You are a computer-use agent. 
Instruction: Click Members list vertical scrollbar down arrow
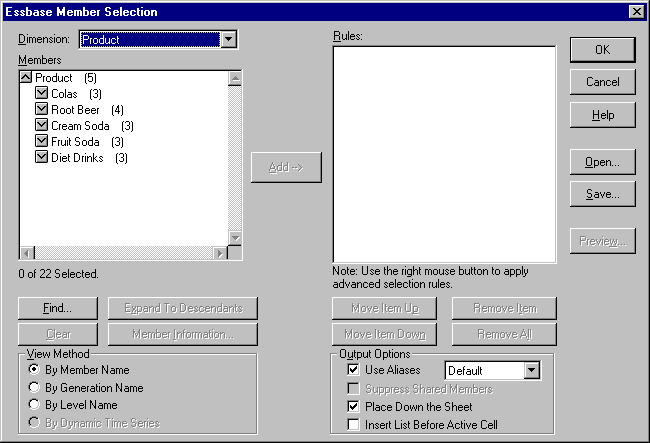236,238
